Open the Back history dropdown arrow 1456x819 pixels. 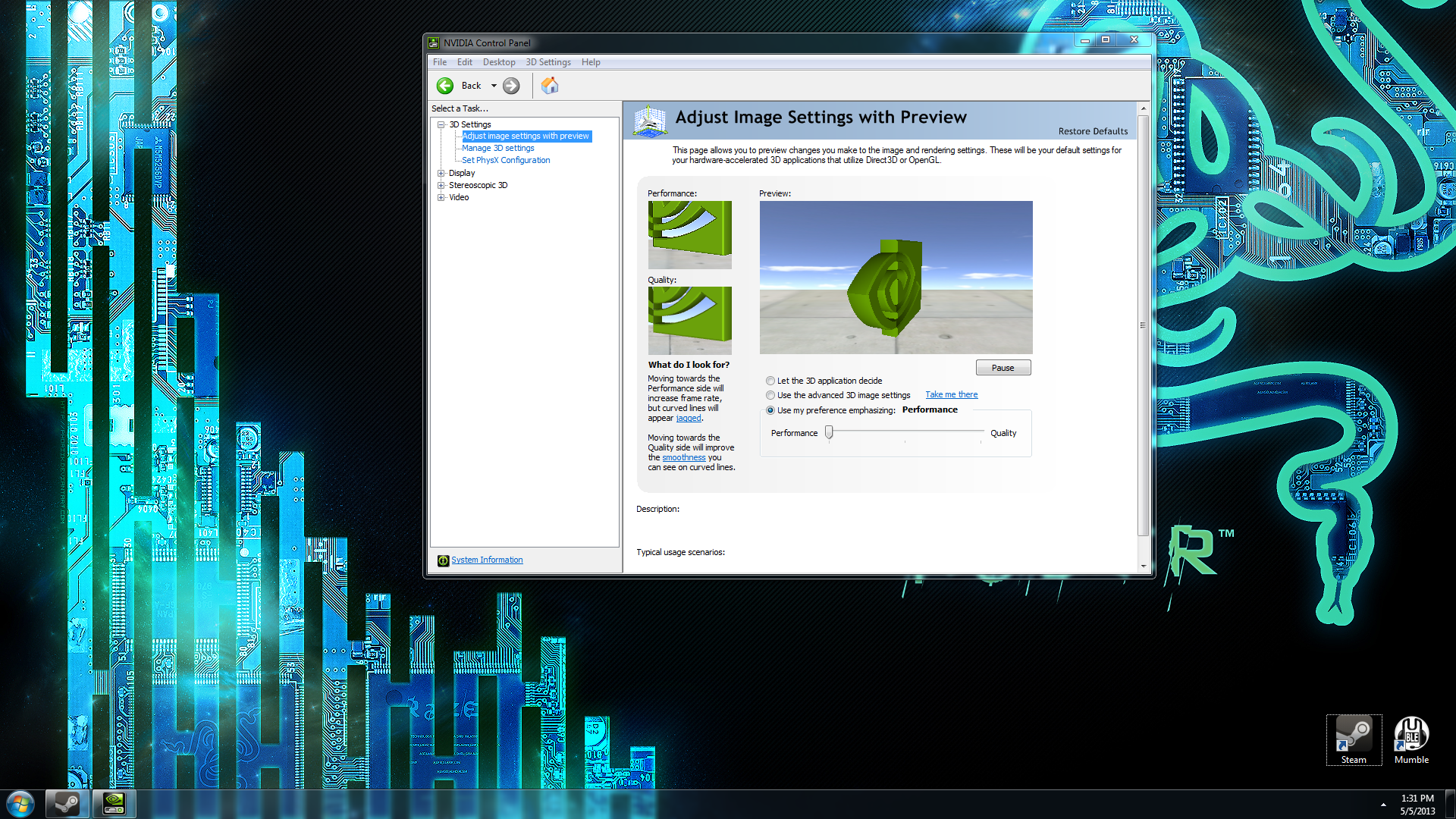pos(494,86)
